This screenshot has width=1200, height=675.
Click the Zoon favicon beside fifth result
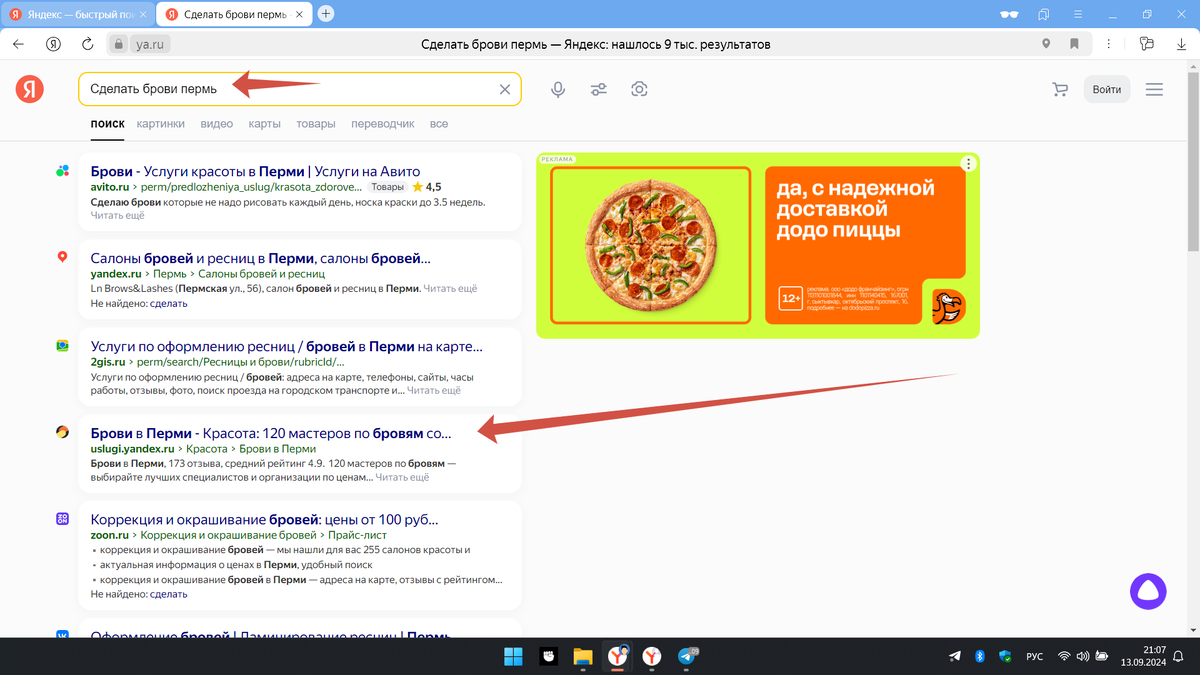62,519
